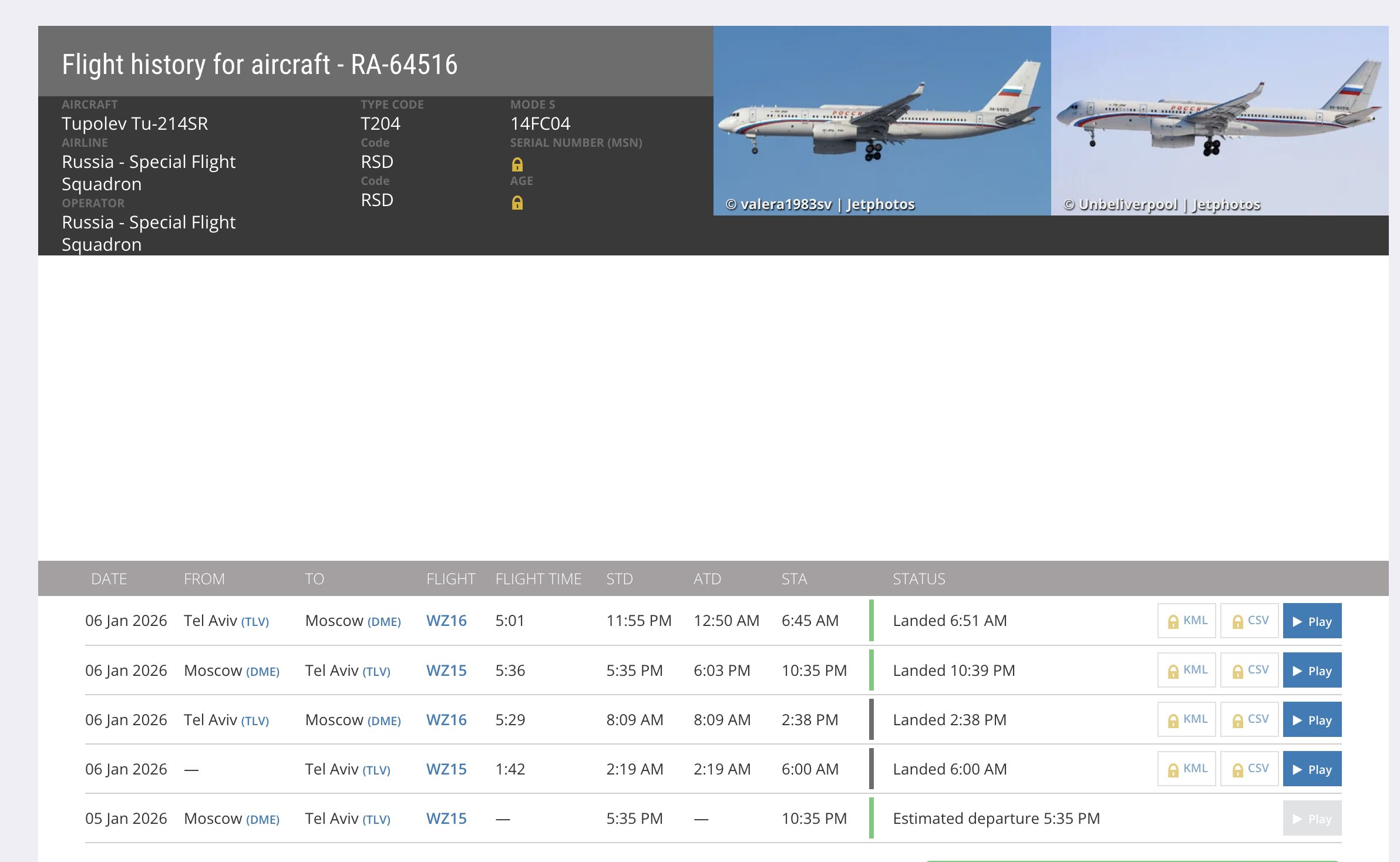Play the flight landed 2:38 PM
The height and width of the screenshot is (862, 1400).
1312,720
